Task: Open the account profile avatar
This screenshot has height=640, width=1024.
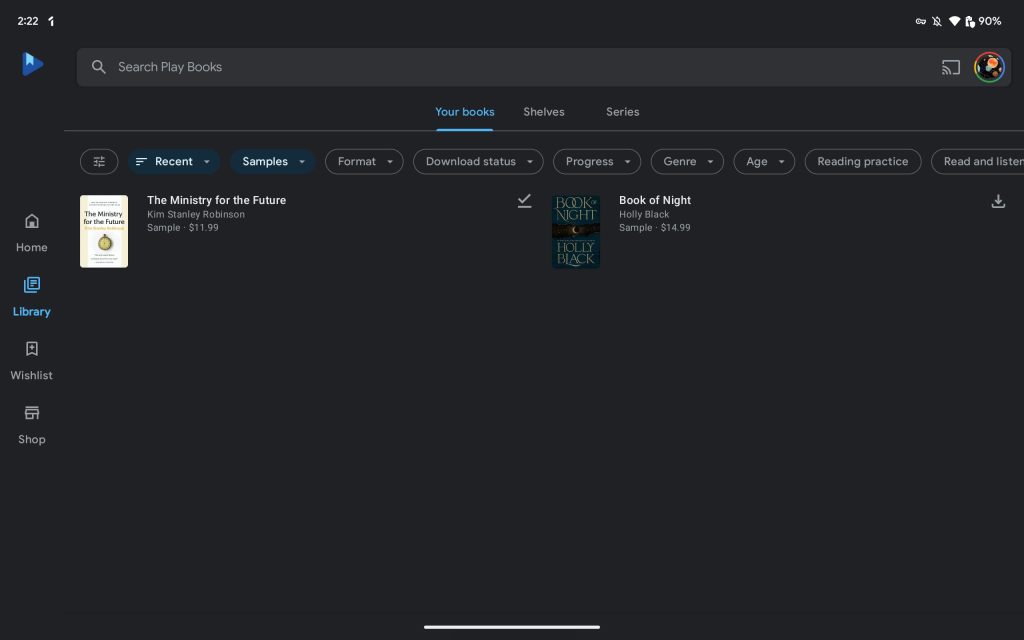Action: click(989, 67)
